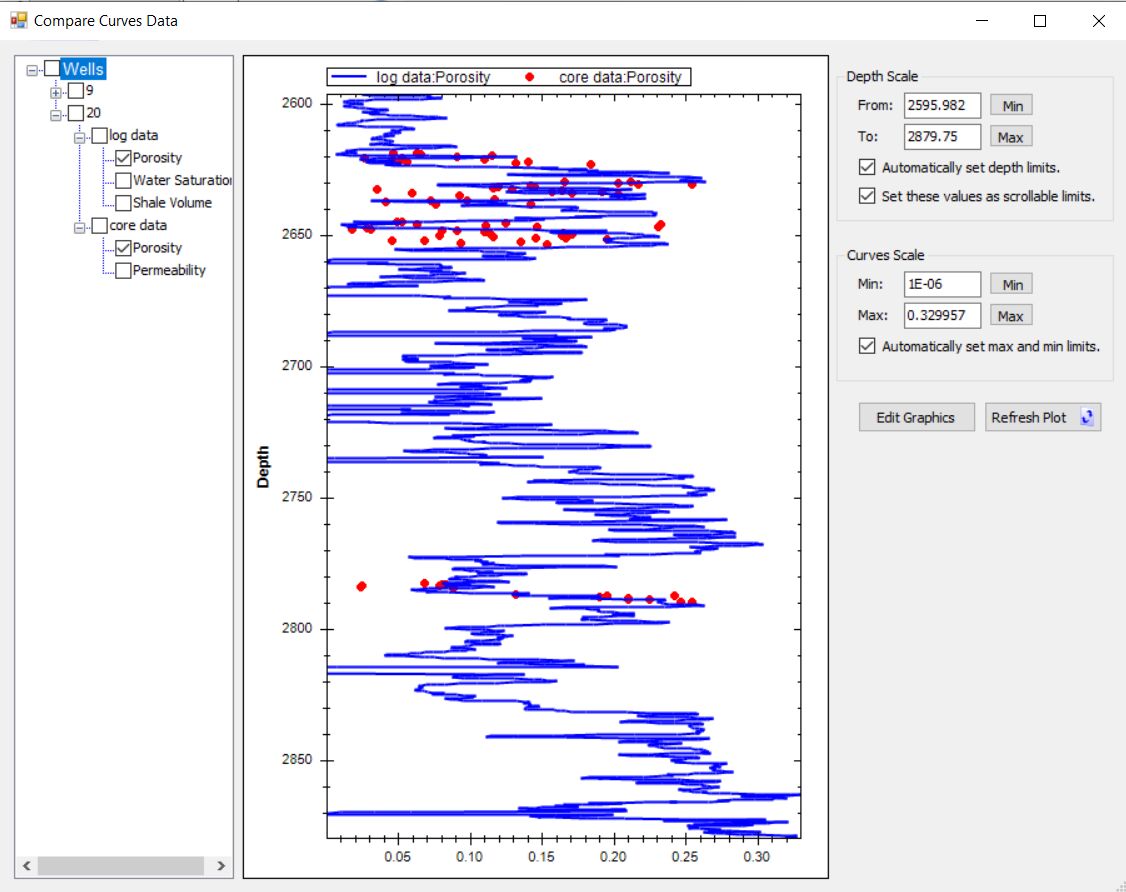Uncheck log data Porosity checkbox

[x=123, y=158]
